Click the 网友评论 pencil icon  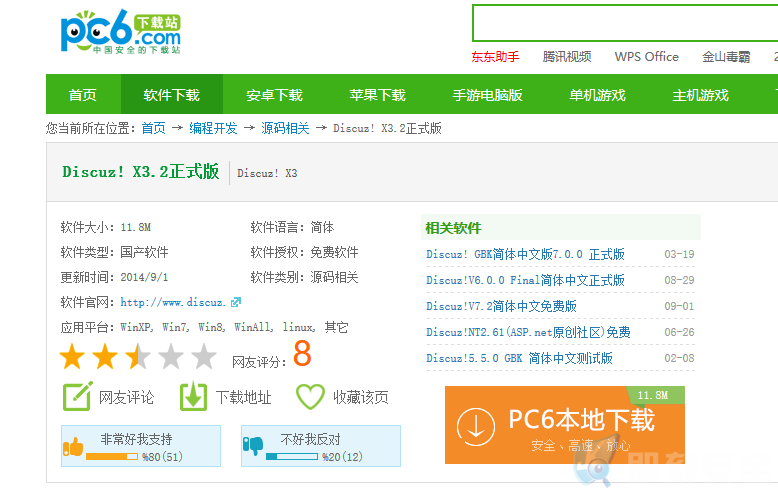[77, 396]
